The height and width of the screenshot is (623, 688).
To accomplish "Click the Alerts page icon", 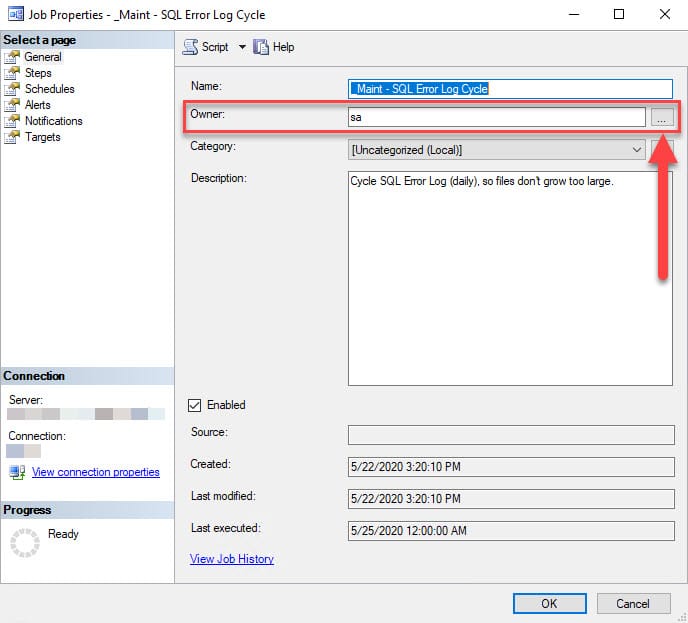I will click(x=12, y=105).
